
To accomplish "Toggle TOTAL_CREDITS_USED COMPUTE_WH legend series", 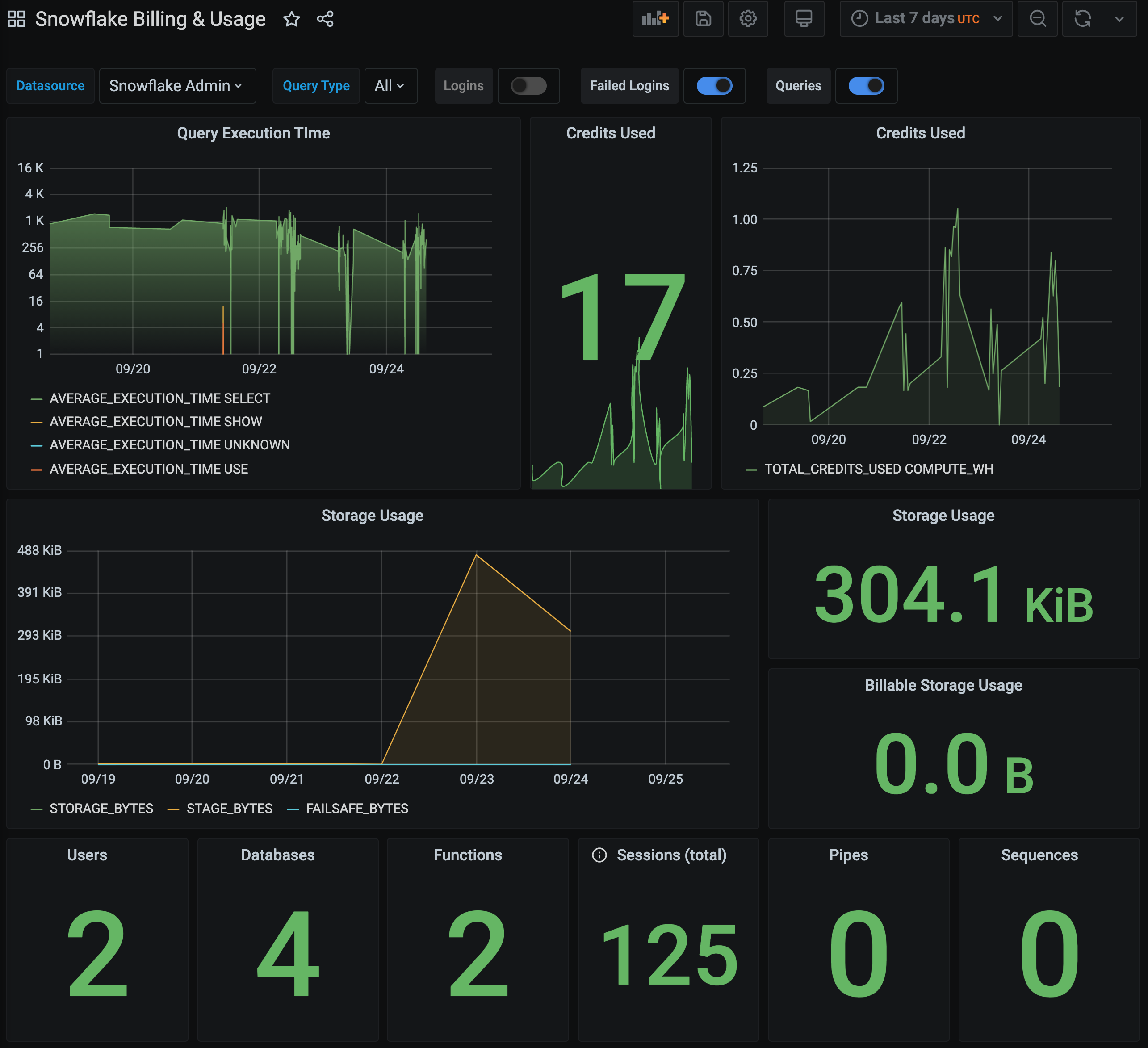I will tap(879, 470).
